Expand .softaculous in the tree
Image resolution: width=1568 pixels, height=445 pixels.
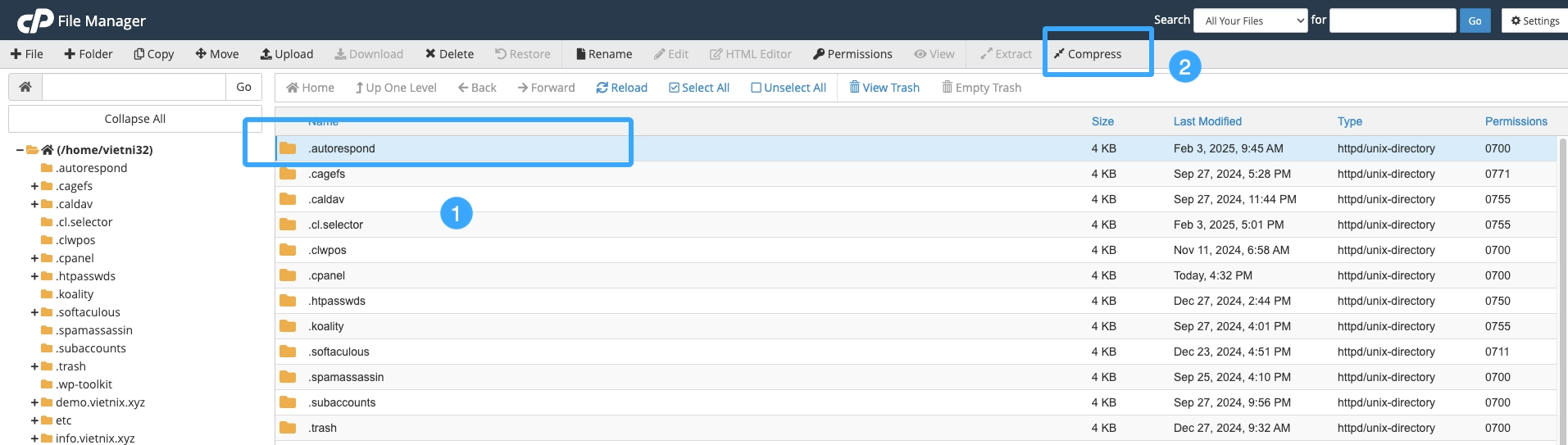click(x=34, y=312)
